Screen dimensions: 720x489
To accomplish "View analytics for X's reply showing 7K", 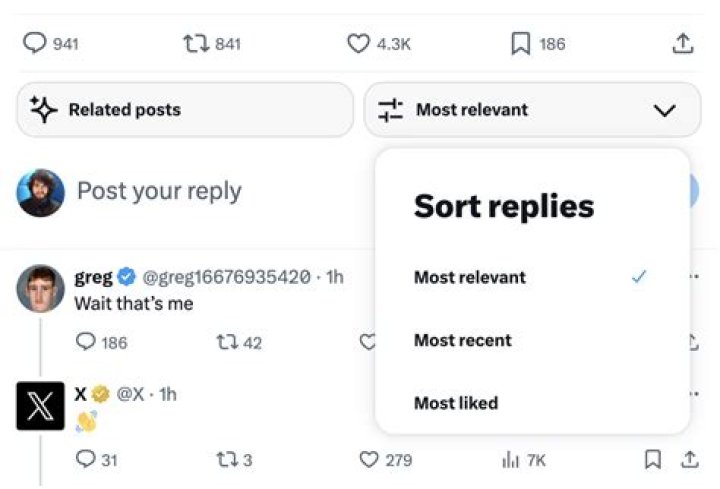I will (510, 460).
